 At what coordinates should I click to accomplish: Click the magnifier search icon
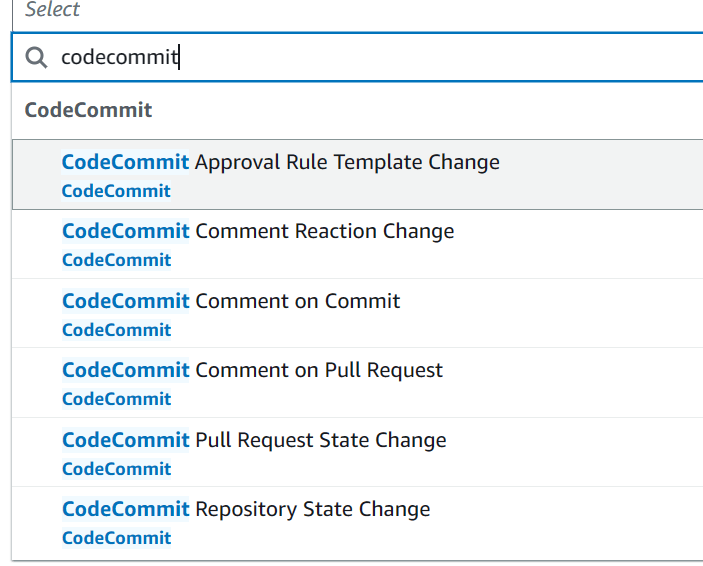click(x=36, y=57)
